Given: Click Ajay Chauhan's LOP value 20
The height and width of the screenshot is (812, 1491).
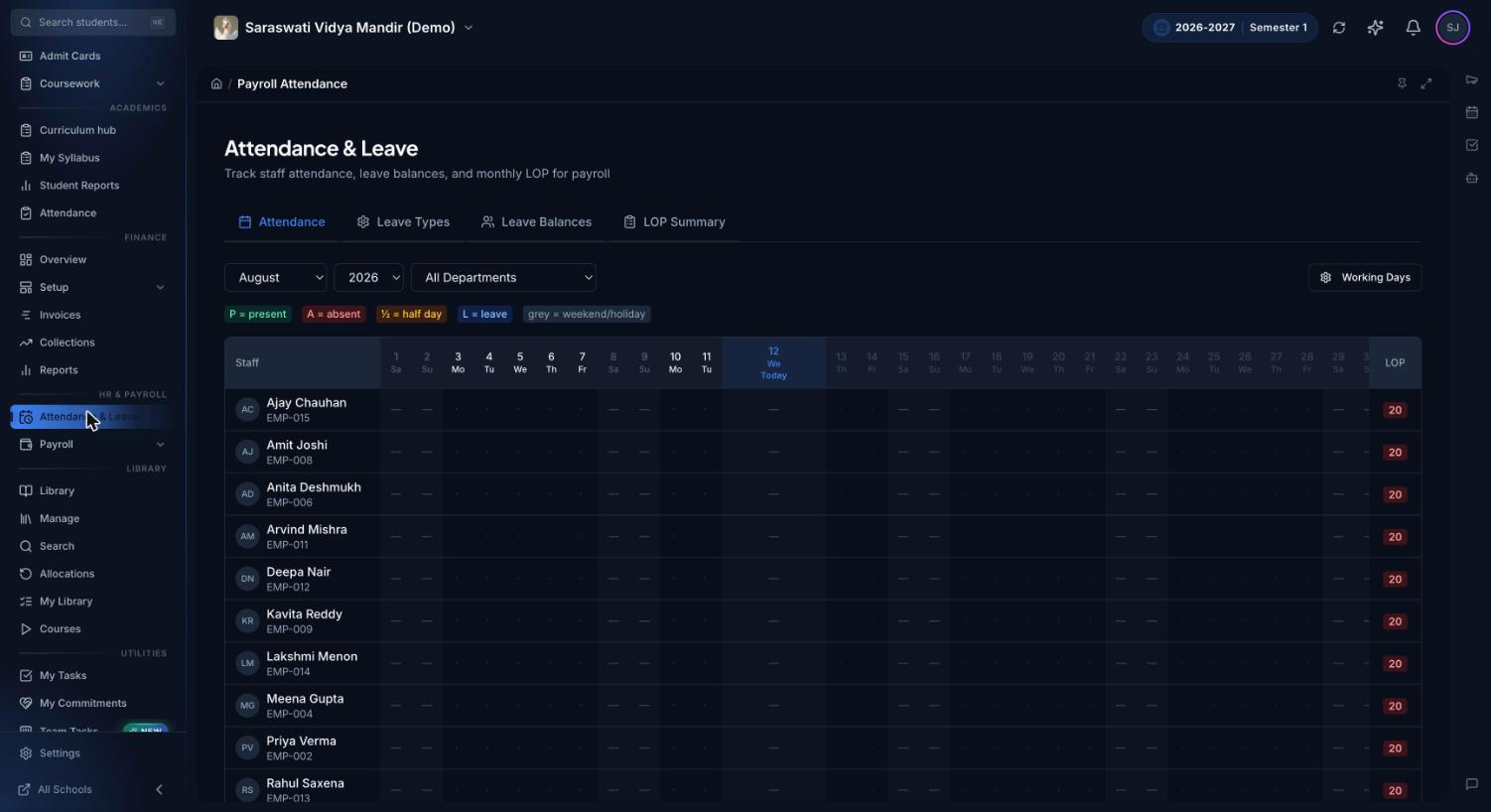Looking at the screenshot, I should click(1395, 410).
